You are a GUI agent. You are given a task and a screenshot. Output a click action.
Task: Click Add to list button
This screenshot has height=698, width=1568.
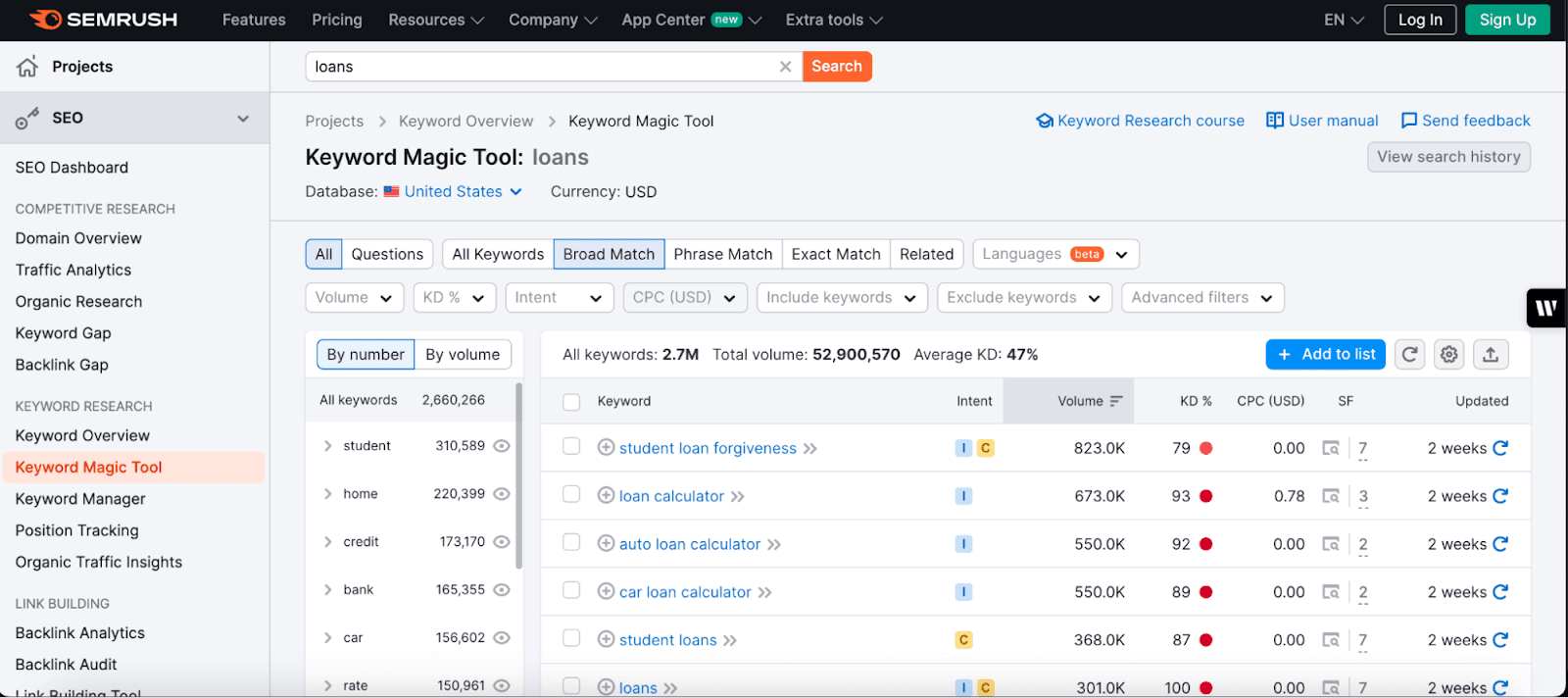pyautogui.click(x=1326, y=355)
